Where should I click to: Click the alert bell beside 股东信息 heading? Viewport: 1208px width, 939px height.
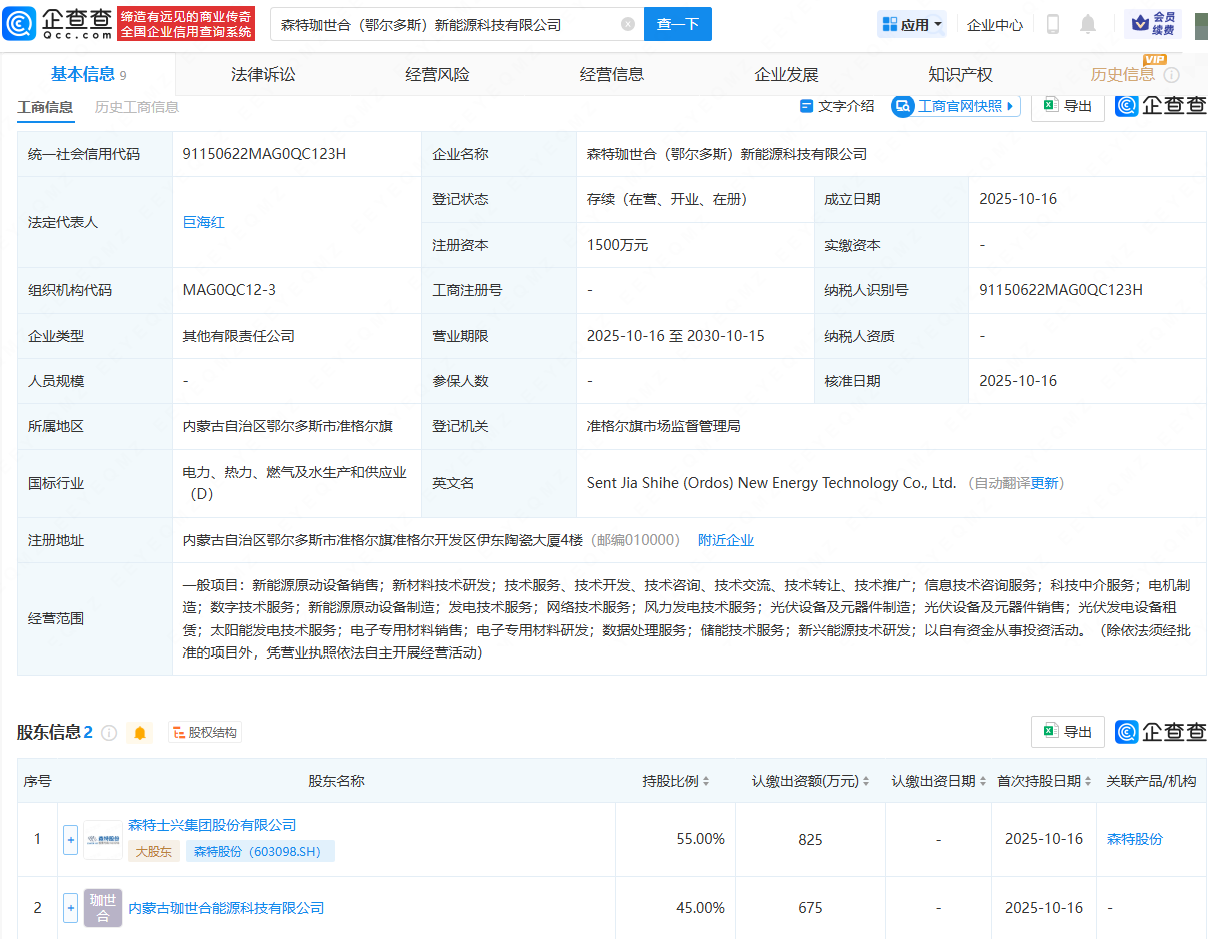[139, 732]
